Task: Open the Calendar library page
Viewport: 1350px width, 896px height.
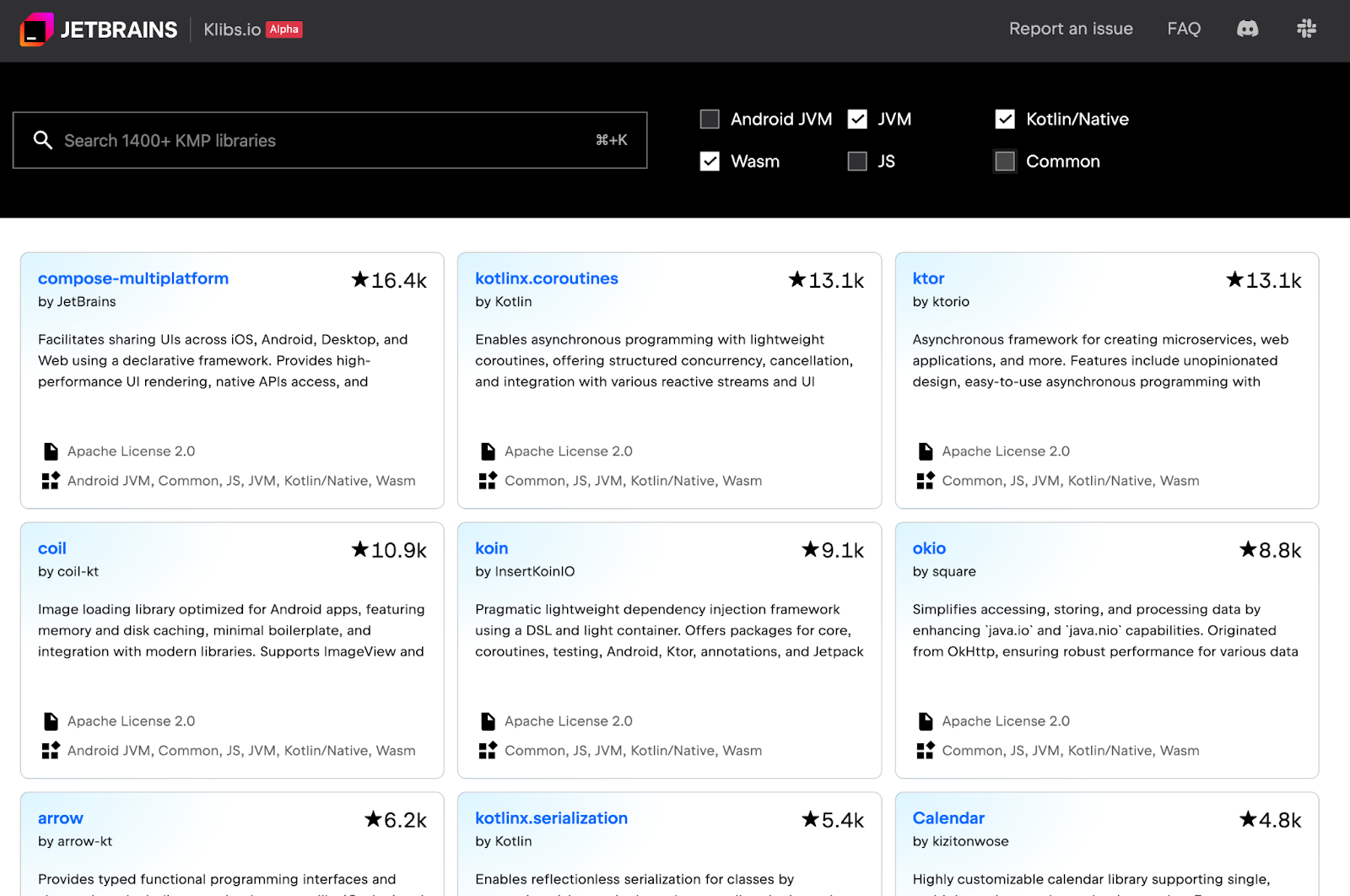Action: pos(948,818)
